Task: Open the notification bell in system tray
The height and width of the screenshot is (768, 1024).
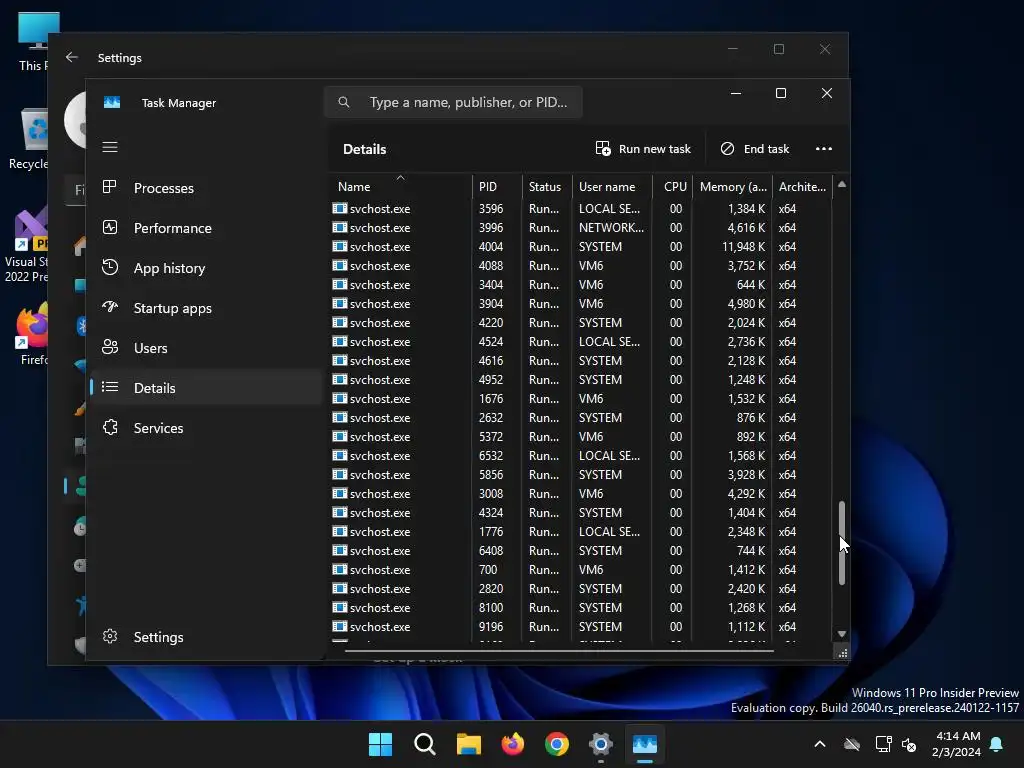Action: pyautogui.click(x=997, y=744)
